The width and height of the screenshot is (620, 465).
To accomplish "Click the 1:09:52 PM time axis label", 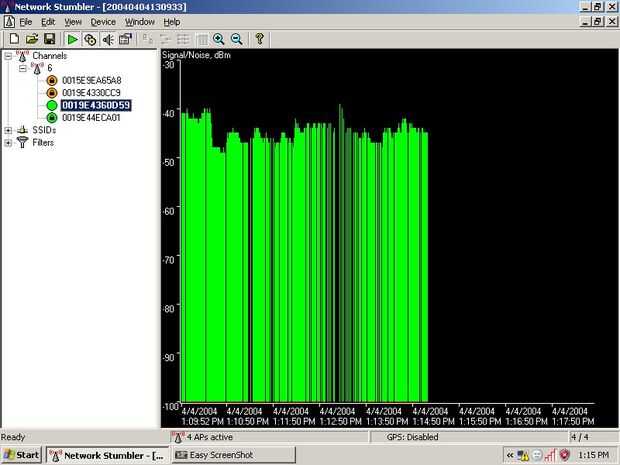I will coord(202,422).
